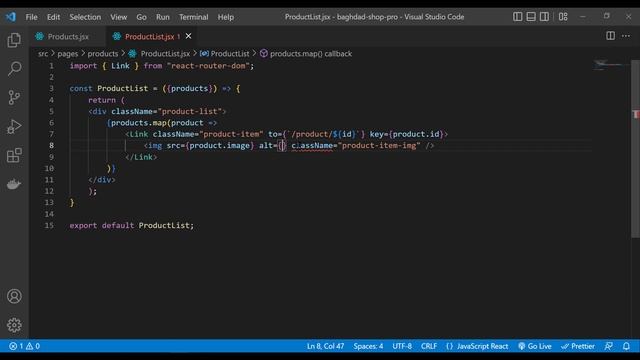Click the closing </div> tag
The image size is (640, 360).
[102, 180]
